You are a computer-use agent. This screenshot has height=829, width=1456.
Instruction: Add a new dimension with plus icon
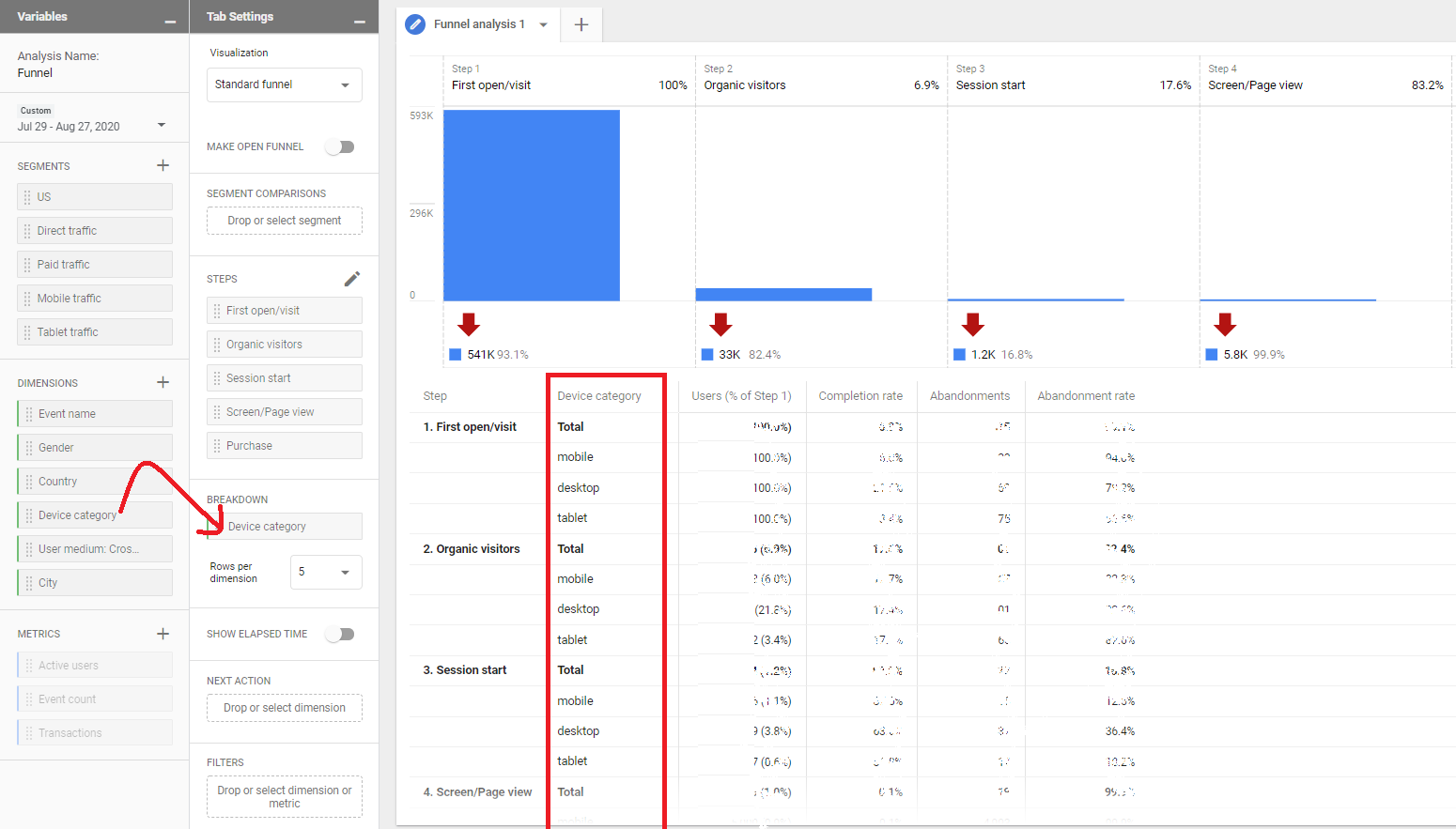click(163, 382)
